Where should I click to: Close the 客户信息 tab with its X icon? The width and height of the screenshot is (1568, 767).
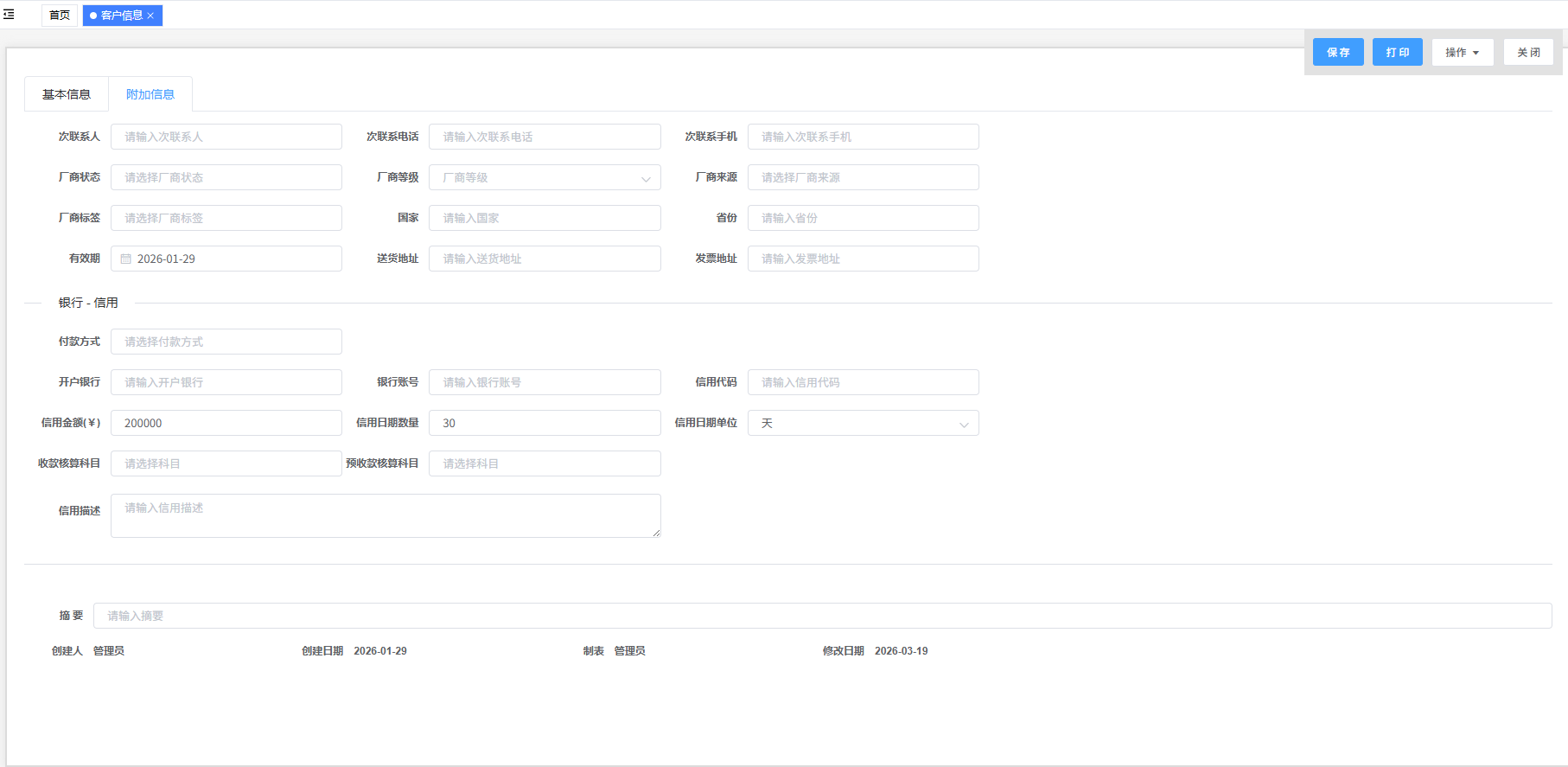(x=150, y=16)
